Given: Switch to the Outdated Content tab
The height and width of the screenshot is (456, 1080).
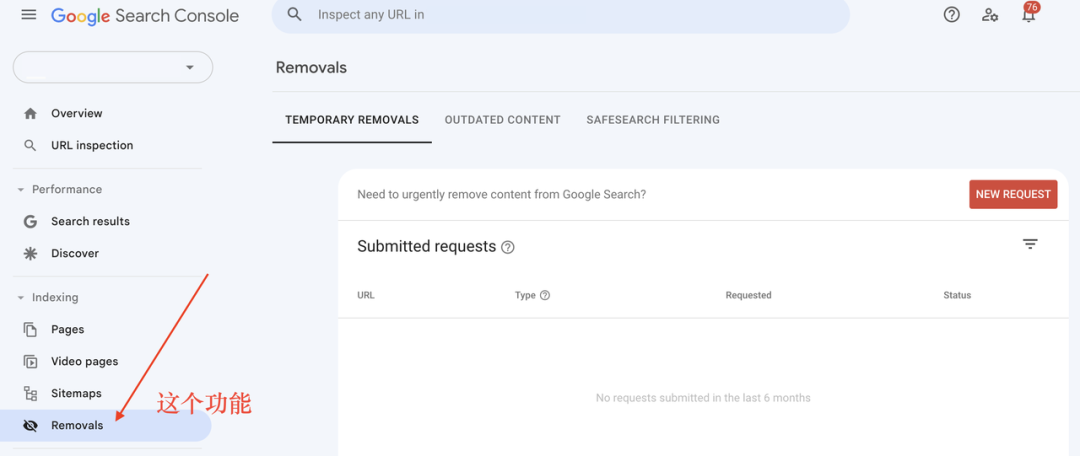Looking at the screenshot, I should pos(502,120).
